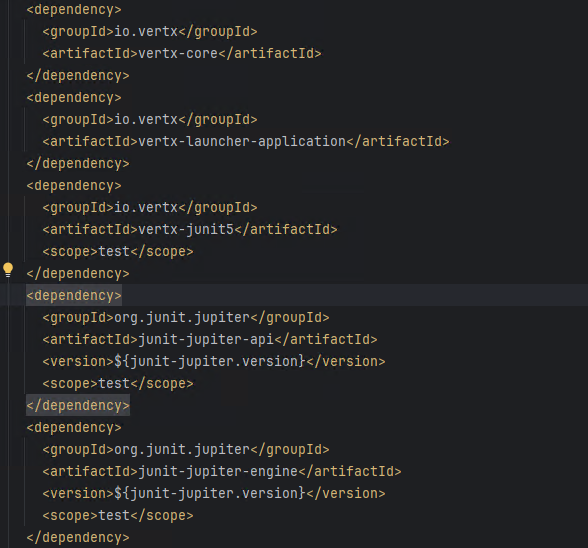Click the junit-jupiter-engine artifact name
This screenshot has width=588, height=548.
tap(218, 471)
